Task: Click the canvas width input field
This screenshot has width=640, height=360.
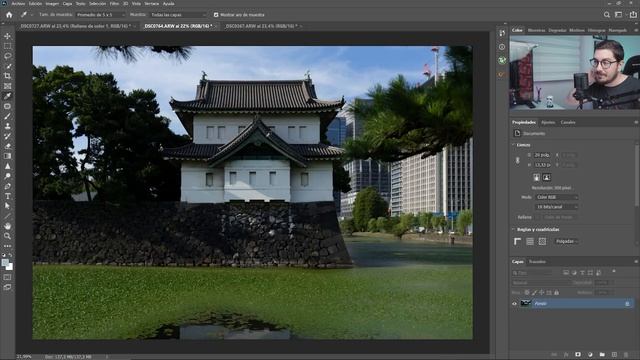Action: pyautogui.click(x=542, y=155)
